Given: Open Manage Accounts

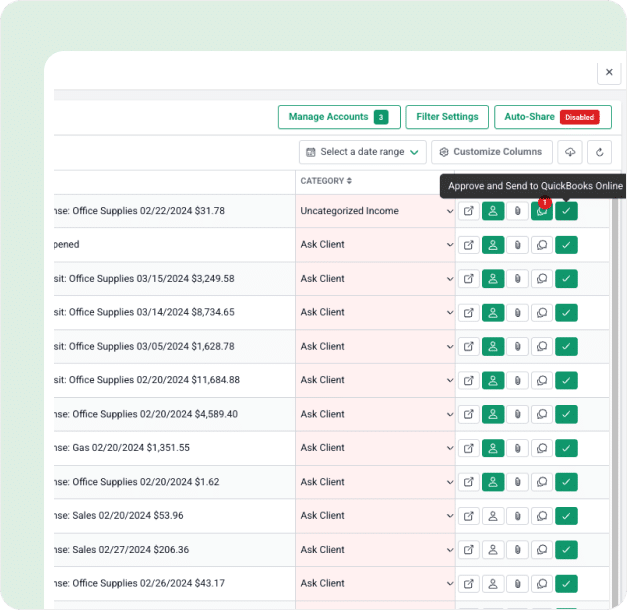Looking at the screenshot, I should pos(339,117).
